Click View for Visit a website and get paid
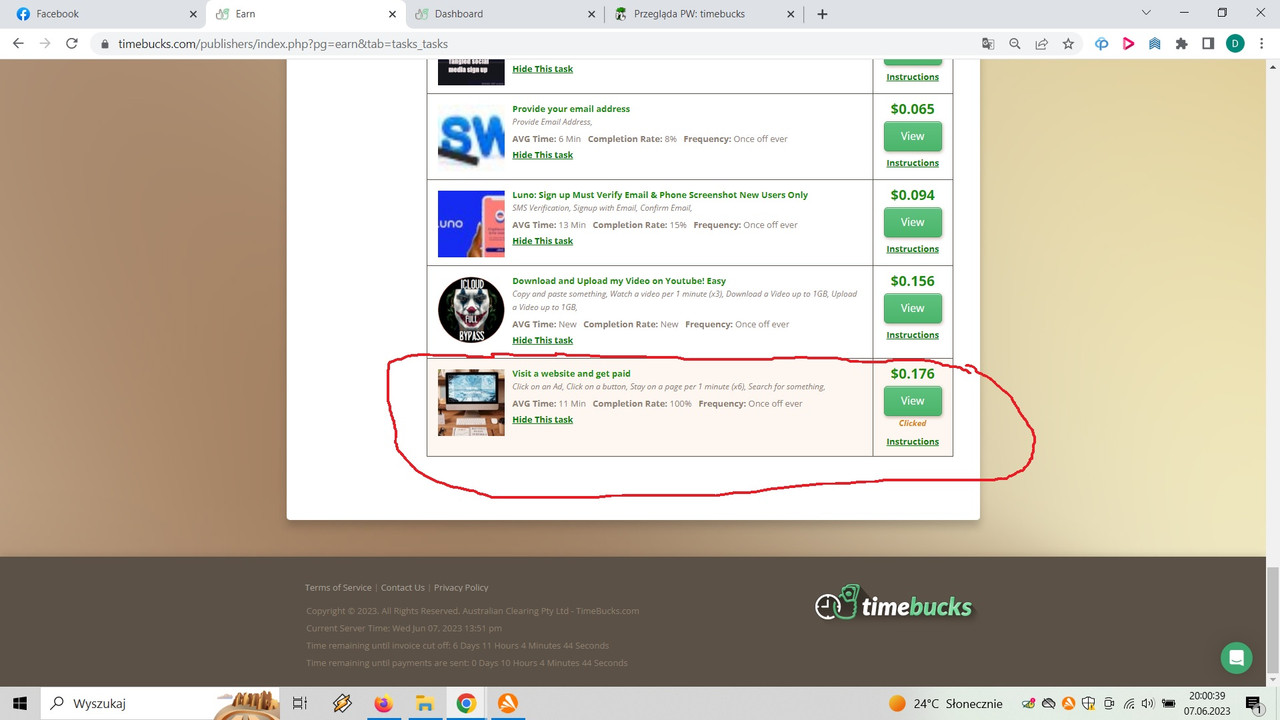1280x720 pixels. 912,401
